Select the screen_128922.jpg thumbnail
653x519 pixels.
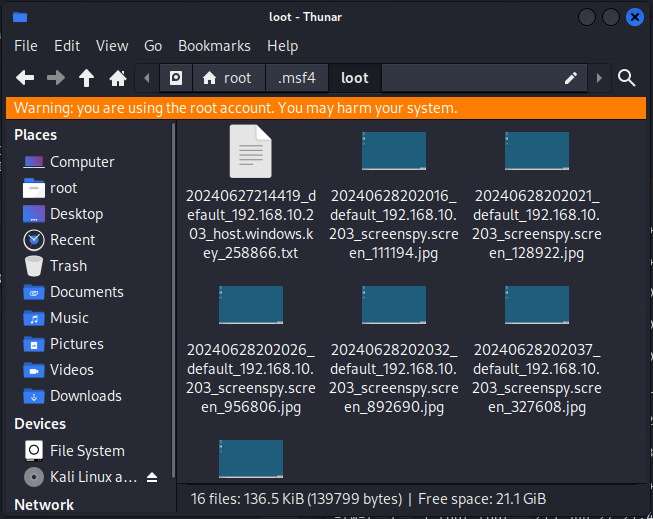[x=537, y=151]
